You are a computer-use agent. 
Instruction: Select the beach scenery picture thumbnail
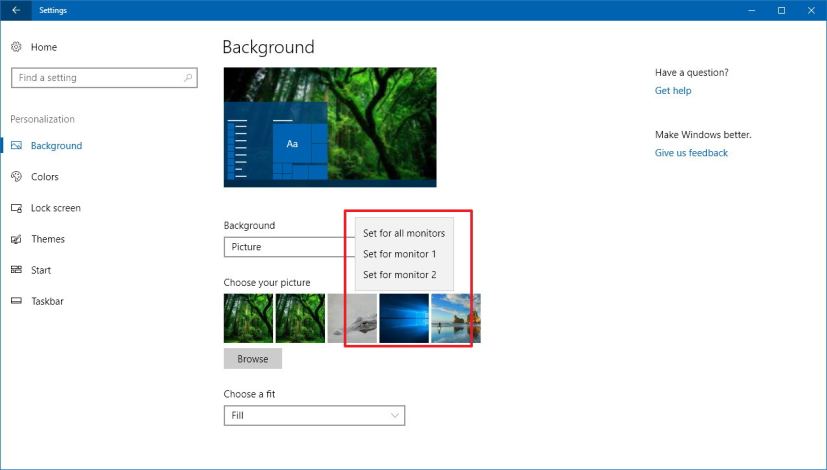coord(456,318)
